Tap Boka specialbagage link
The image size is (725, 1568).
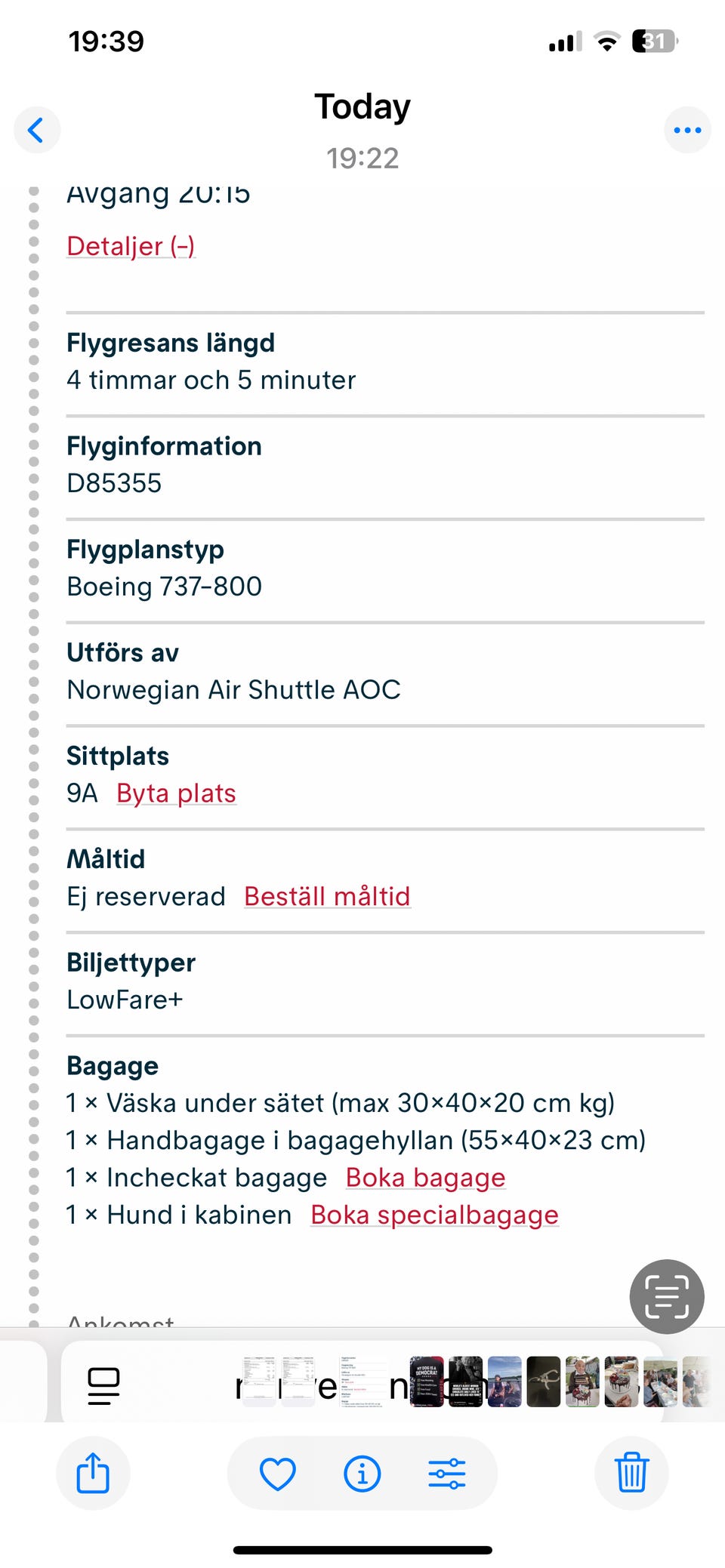point(434,1215)
